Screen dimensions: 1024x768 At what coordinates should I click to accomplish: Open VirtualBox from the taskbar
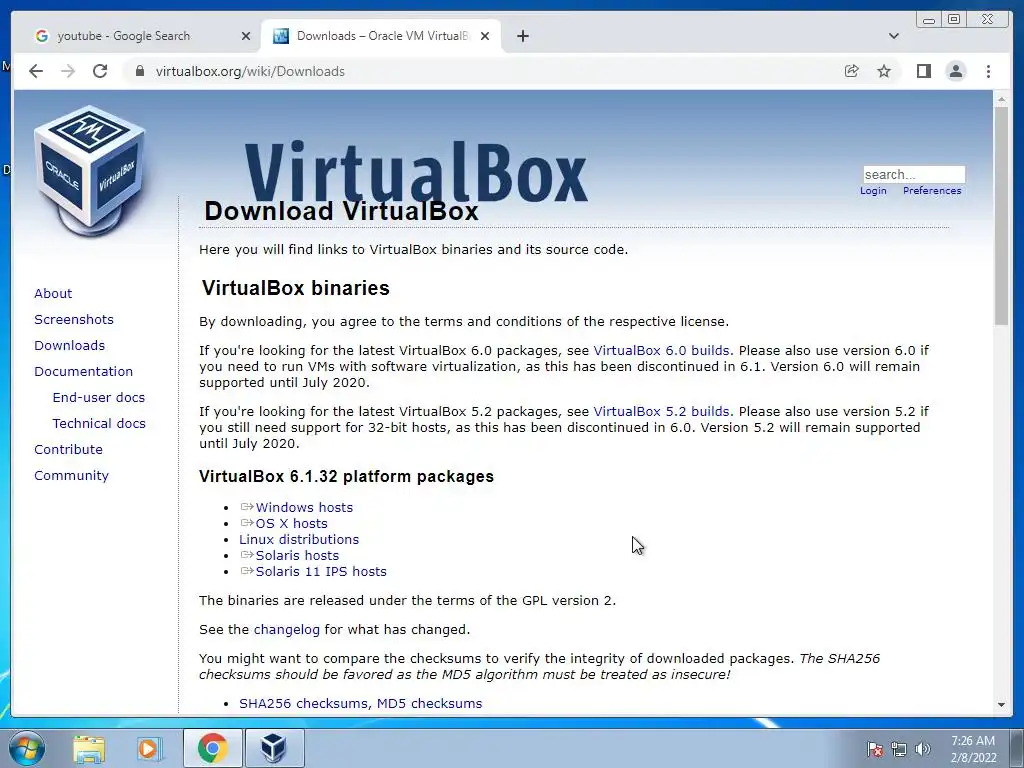(x=274, y=748)
